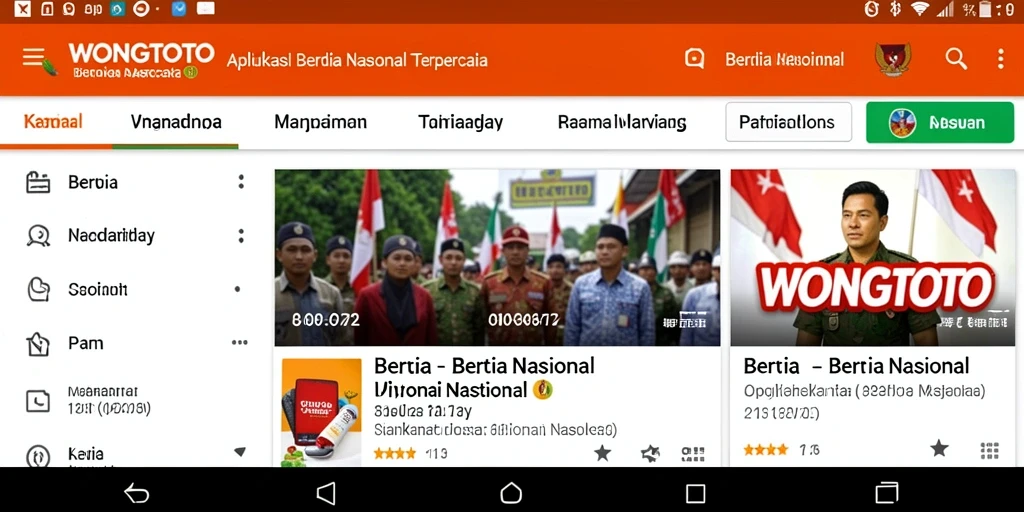Tap the triangle navigation button
Viewport: 1024px width, 512px height.
pos(326,493)
